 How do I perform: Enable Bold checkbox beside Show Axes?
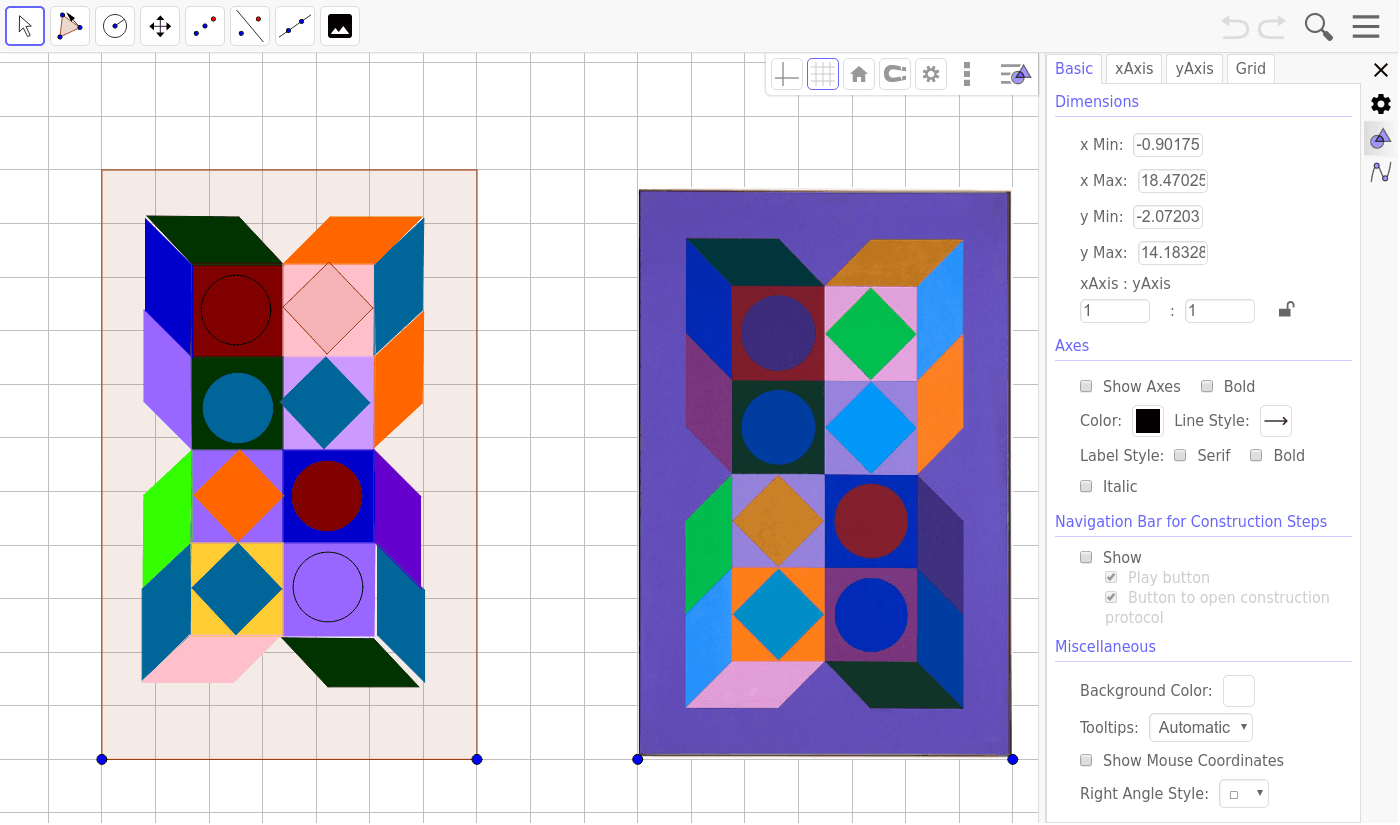coord(1207,386)
